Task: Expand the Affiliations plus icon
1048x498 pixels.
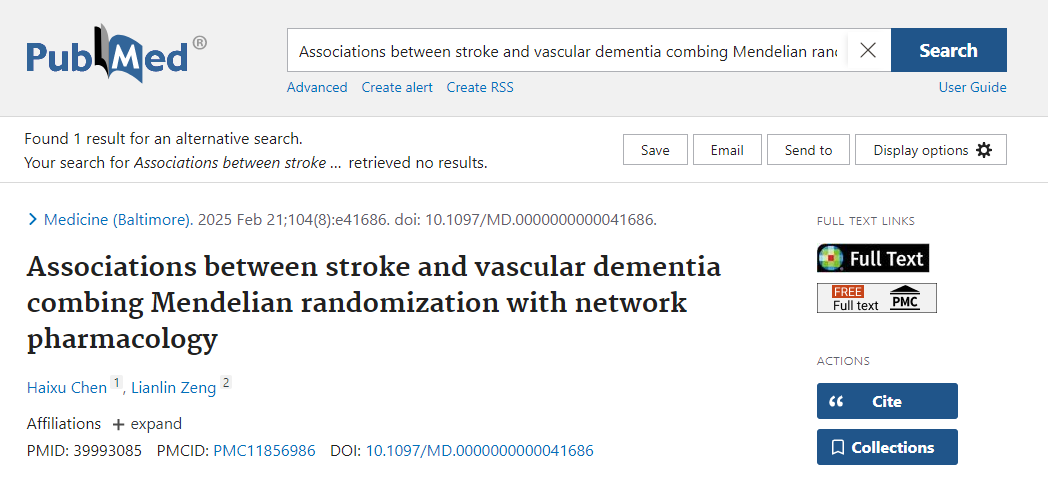Action: coord(118,424)
